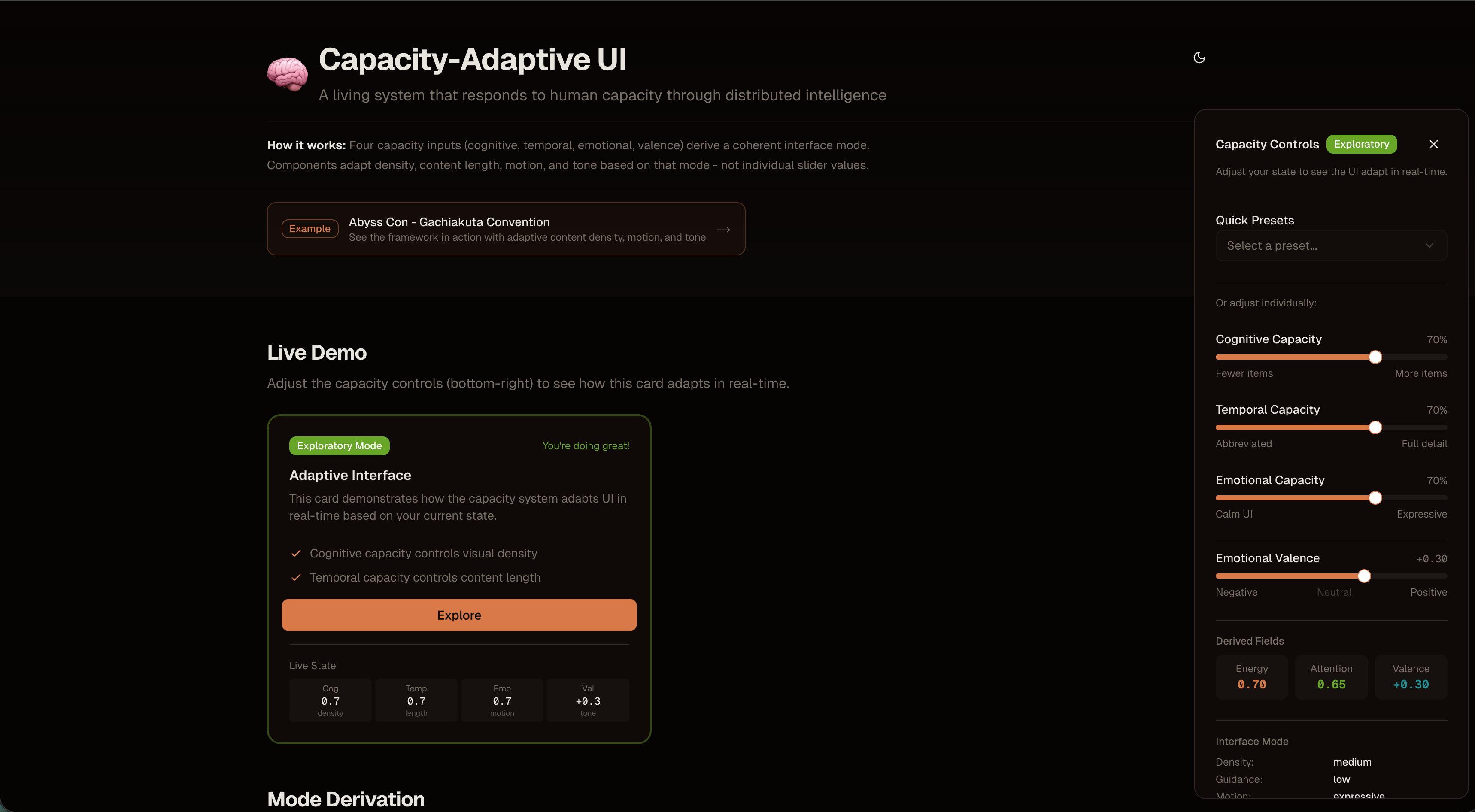This screenshot has height=812, width=1475.
Task: Click checkmark beside Cognitive capacity item
Action: [296, 553]
